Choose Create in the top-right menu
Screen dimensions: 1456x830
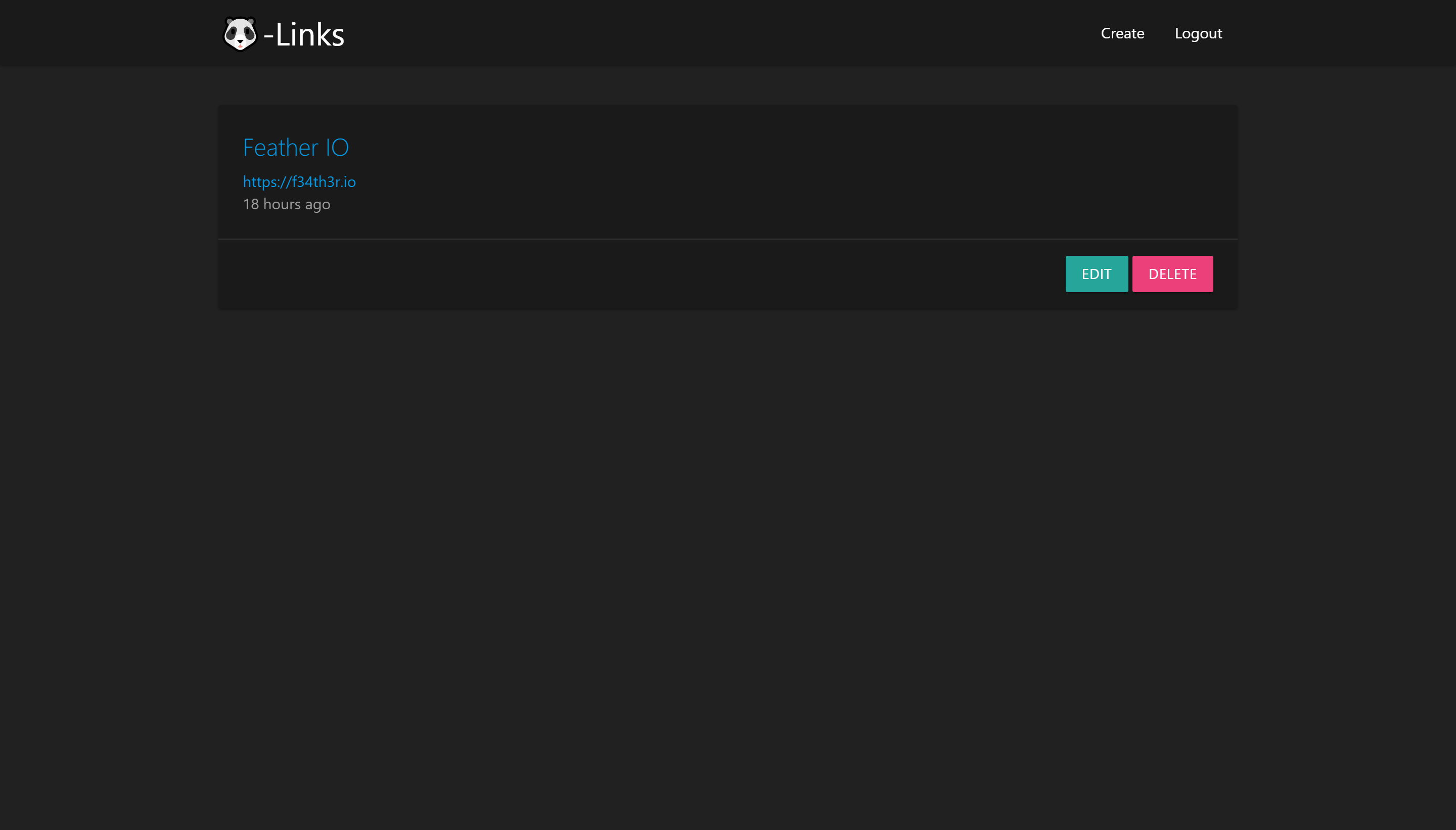[x=1122, y=33]
